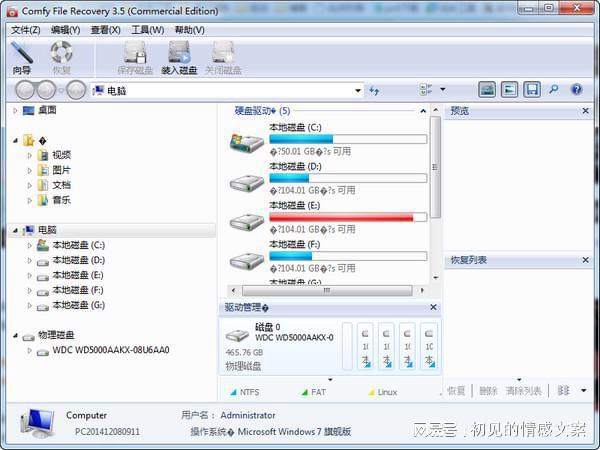
Task: Click the usage bar of drive C:
Action: [348, 139]
